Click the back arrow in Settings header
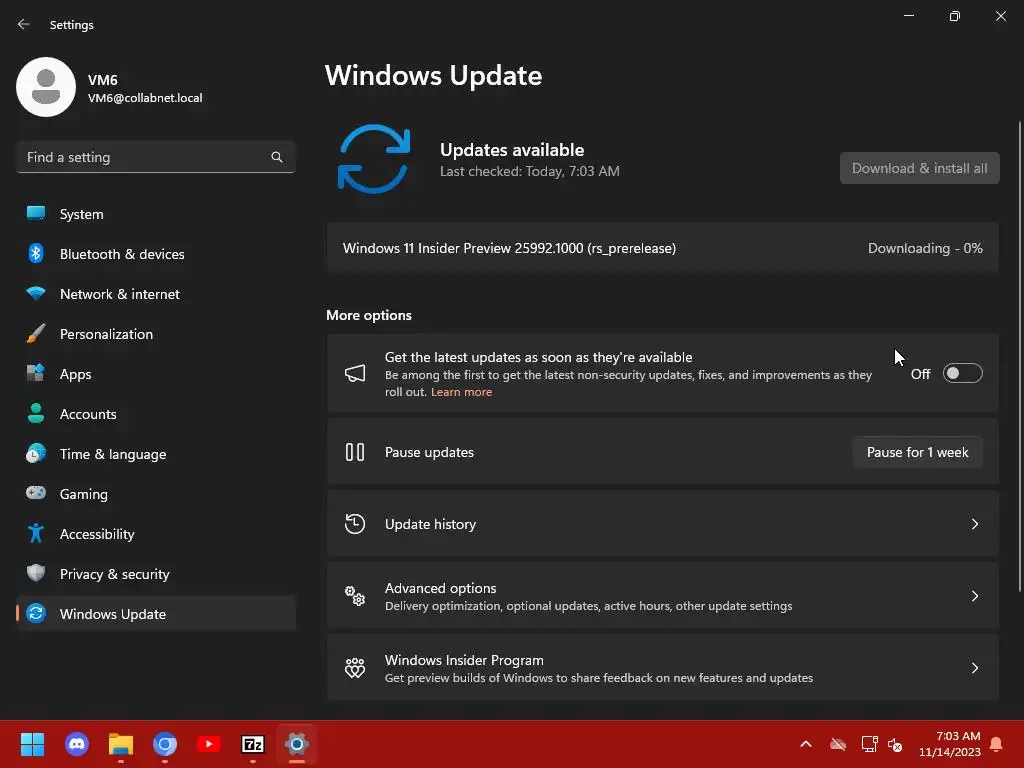This screenshot has height=768, width=1024. 24,24
